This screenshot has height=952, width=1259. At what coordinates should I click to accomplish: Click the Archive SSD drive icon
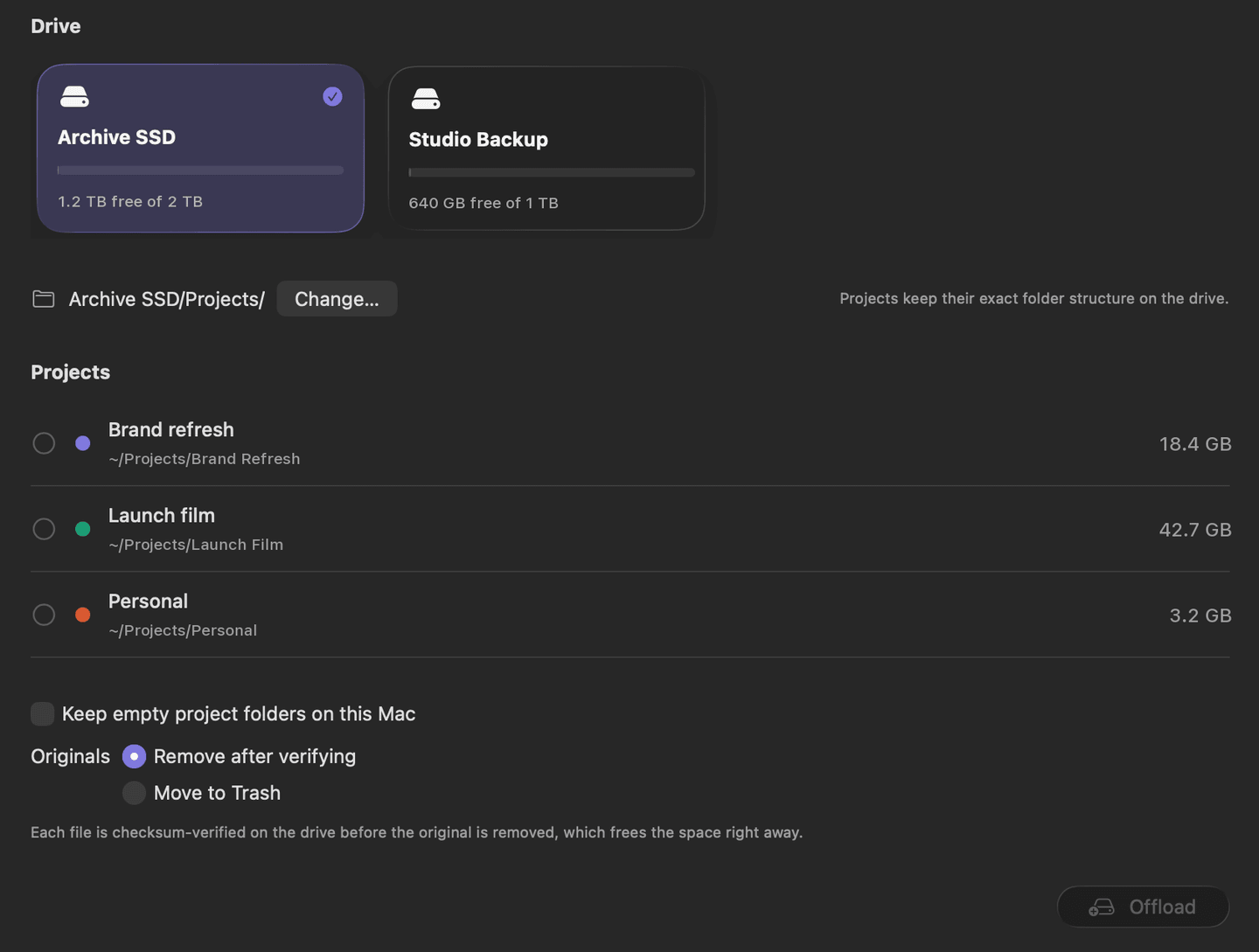[x=74, y=96]
